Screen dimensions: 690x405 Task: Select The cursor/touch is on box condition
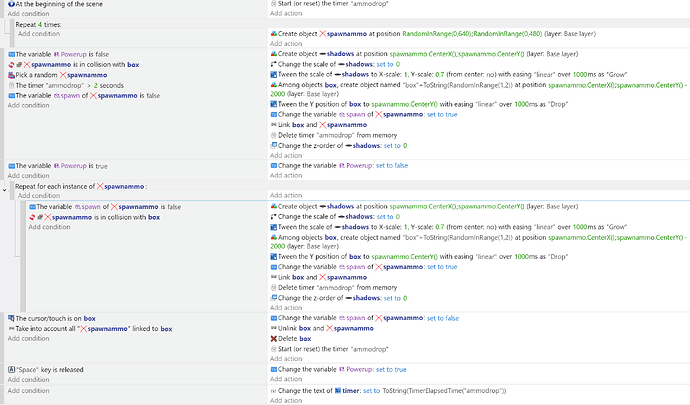pos(52,318)
